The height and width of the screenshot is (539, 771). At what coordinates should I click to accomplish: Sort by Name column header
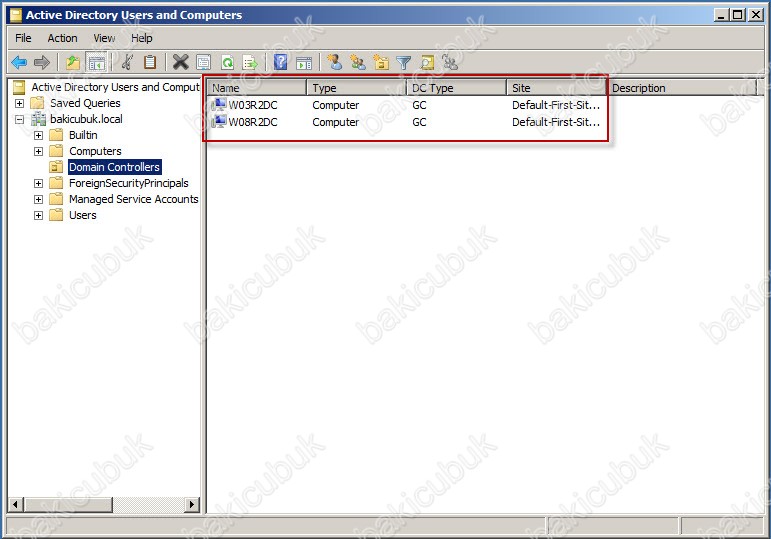[257, 88]
